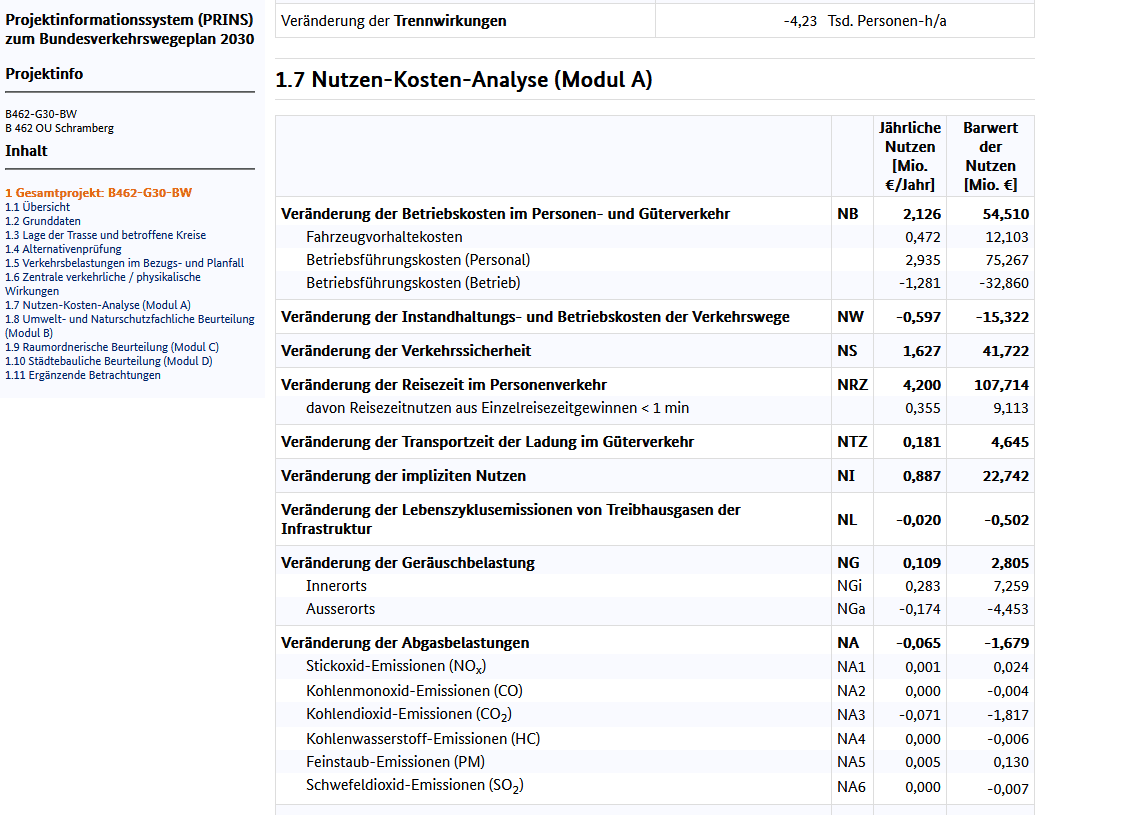Click the Barwert der Nutzen column header
The width and height of the screenshot is (1137, 815).
tap(990, 156)
